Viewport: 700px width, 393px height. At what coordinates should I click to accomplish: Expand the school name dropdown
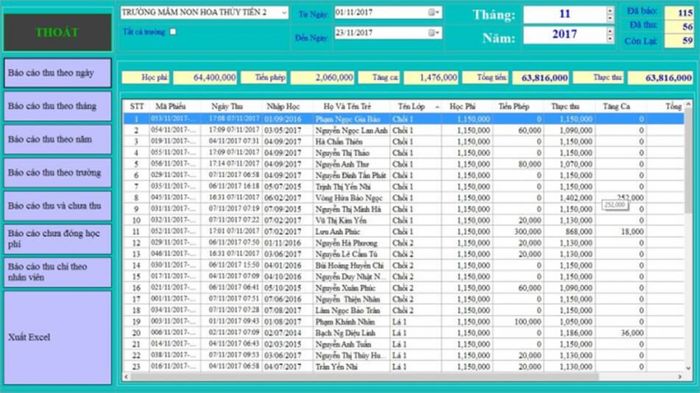tap(284, 13)
